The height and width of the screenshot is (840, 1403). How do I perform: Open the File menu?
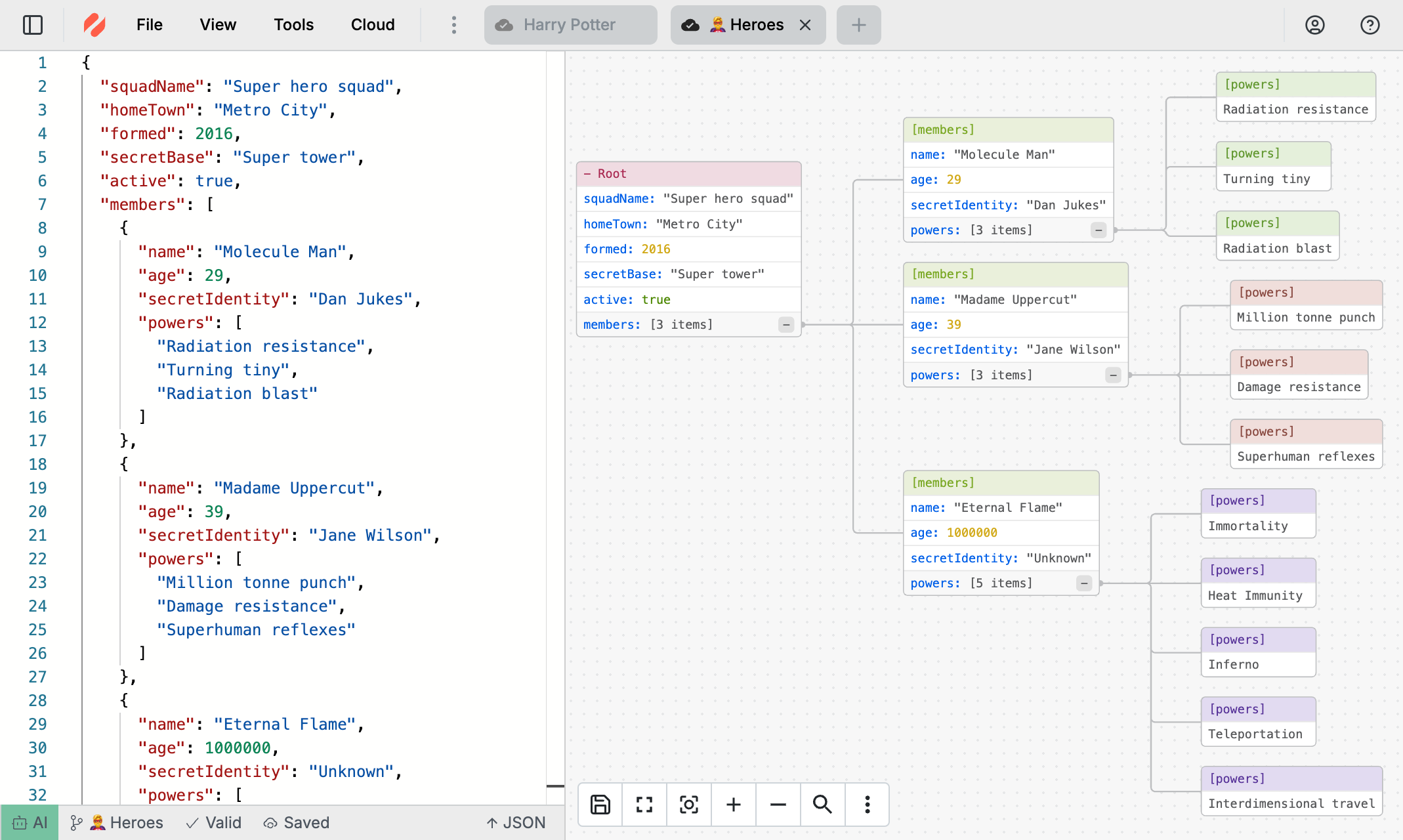[x=150, y=25]
